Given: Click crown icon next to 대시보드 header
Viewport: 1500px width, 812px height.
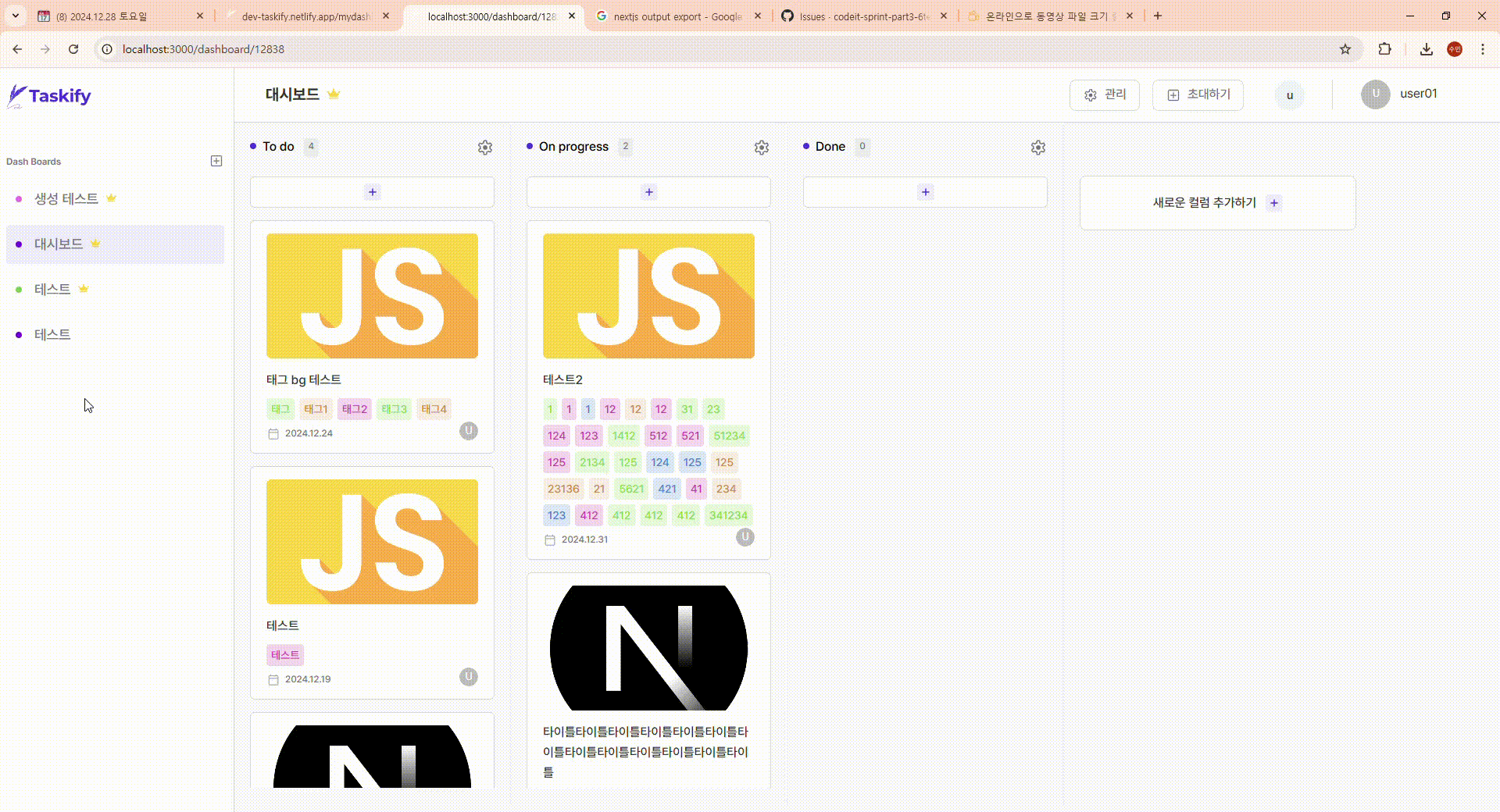Looking at the screenshot, I should [334, 94].
